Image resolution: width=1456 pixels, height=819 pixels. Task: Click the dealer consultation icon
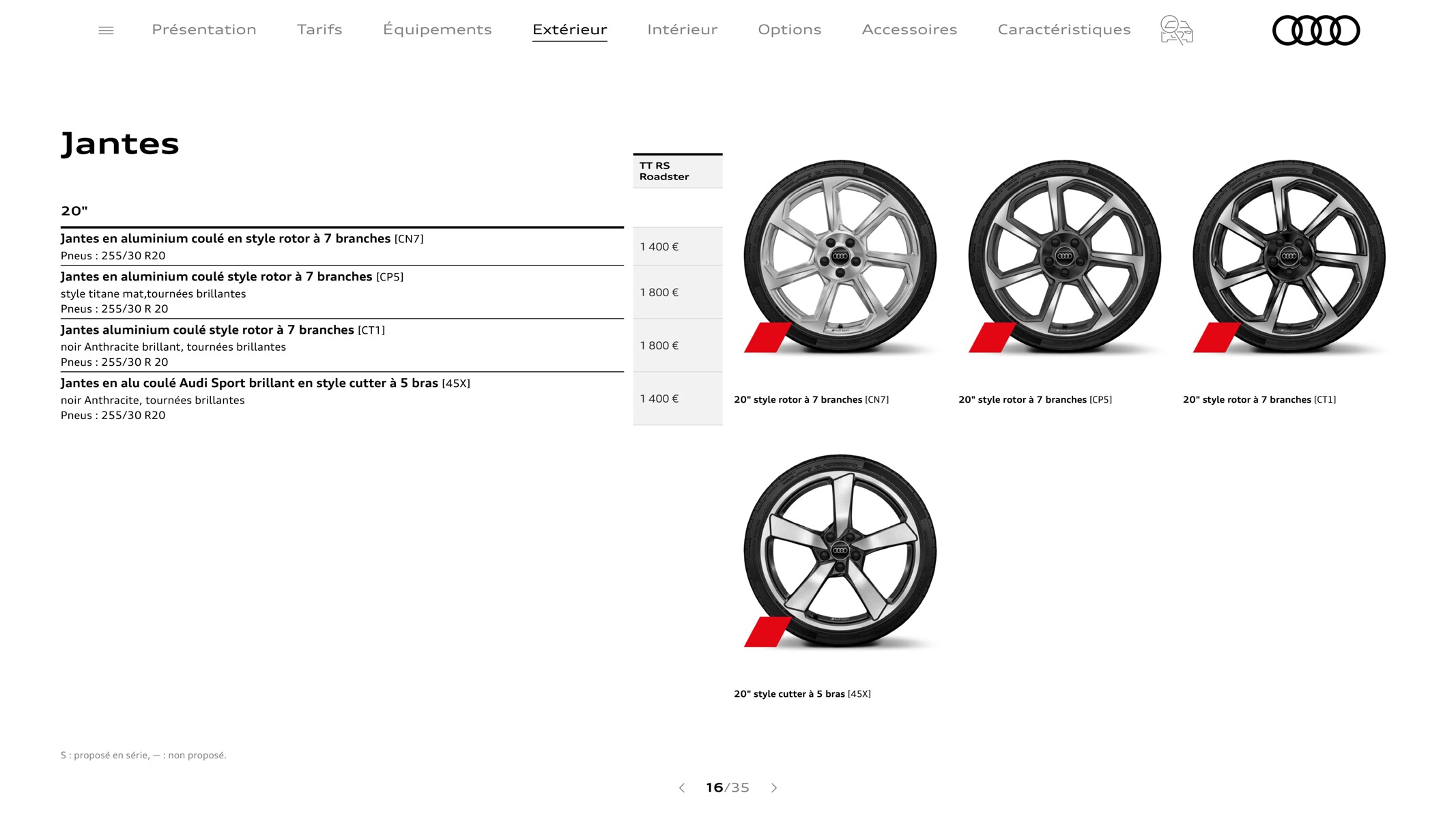pyautogui.click(x=1176, y=30)
